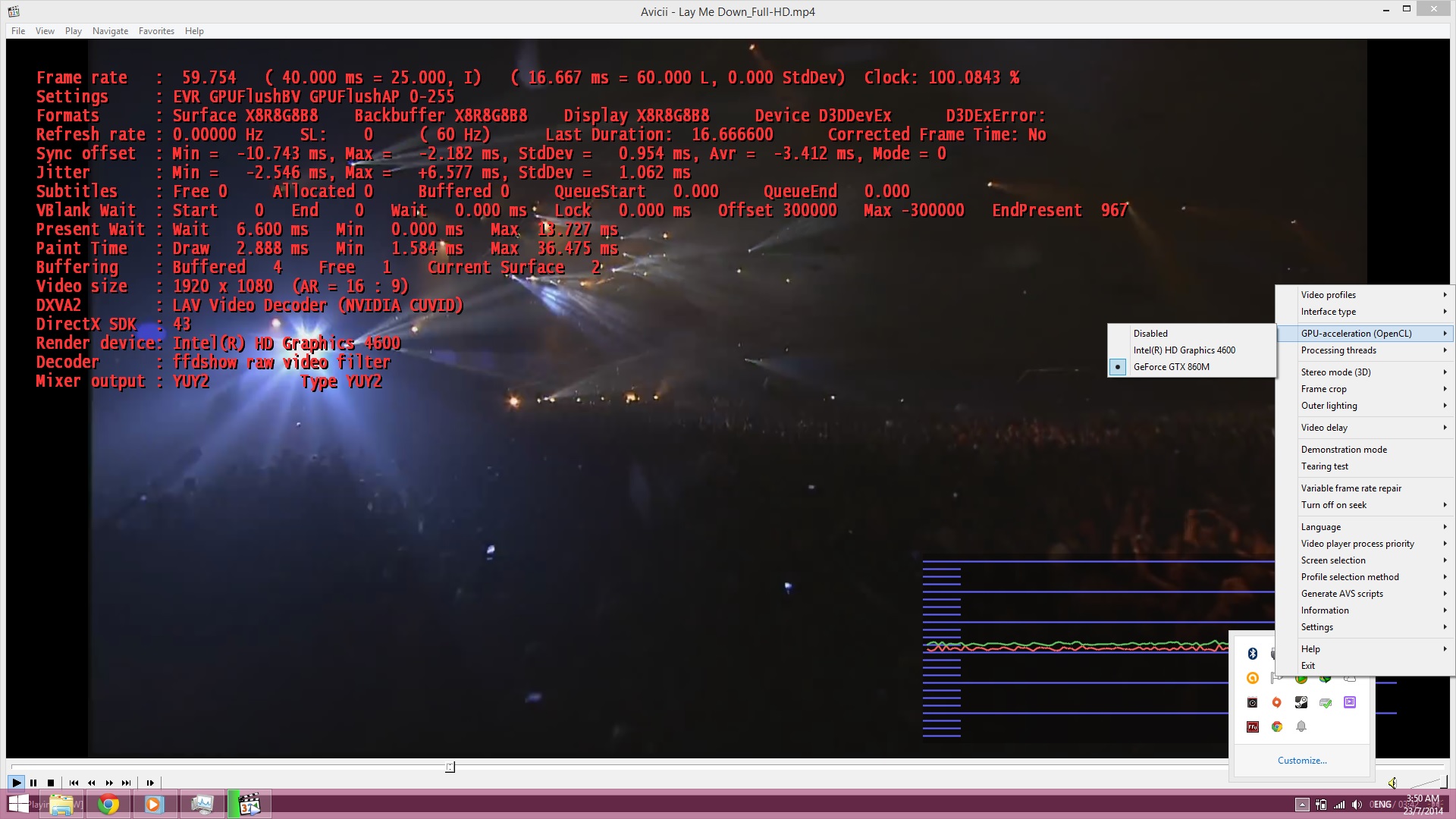Mute audio via the speaker icon
This screenshot has height=819, width=1456.
[1392, 783]
